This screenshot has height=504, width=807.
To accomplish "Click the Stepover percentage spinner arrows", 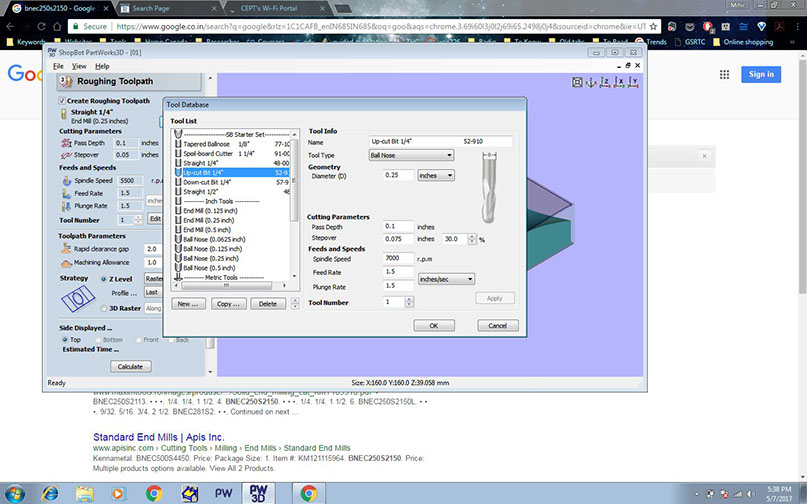I will (472, 239).
